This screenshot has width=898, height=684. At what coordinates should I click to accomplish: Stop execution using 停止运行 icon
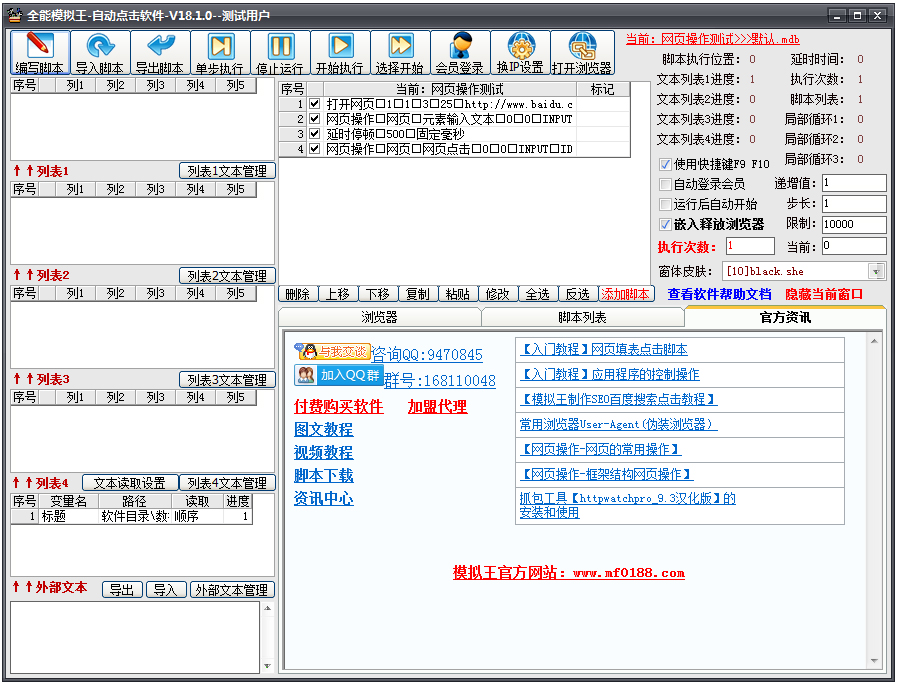click(280, 51)
